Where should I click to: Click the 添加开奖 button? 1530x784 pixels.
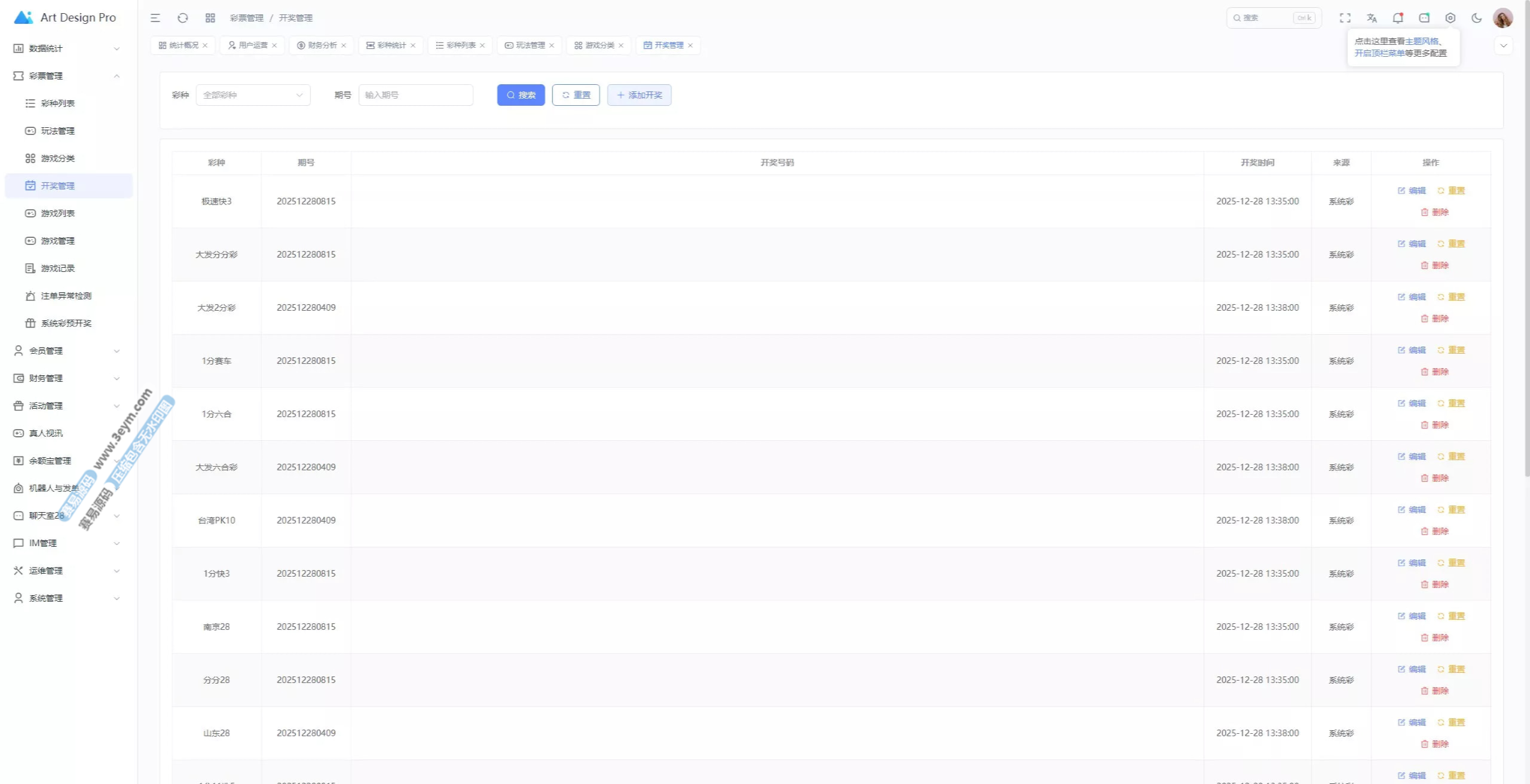pos(639,95)
